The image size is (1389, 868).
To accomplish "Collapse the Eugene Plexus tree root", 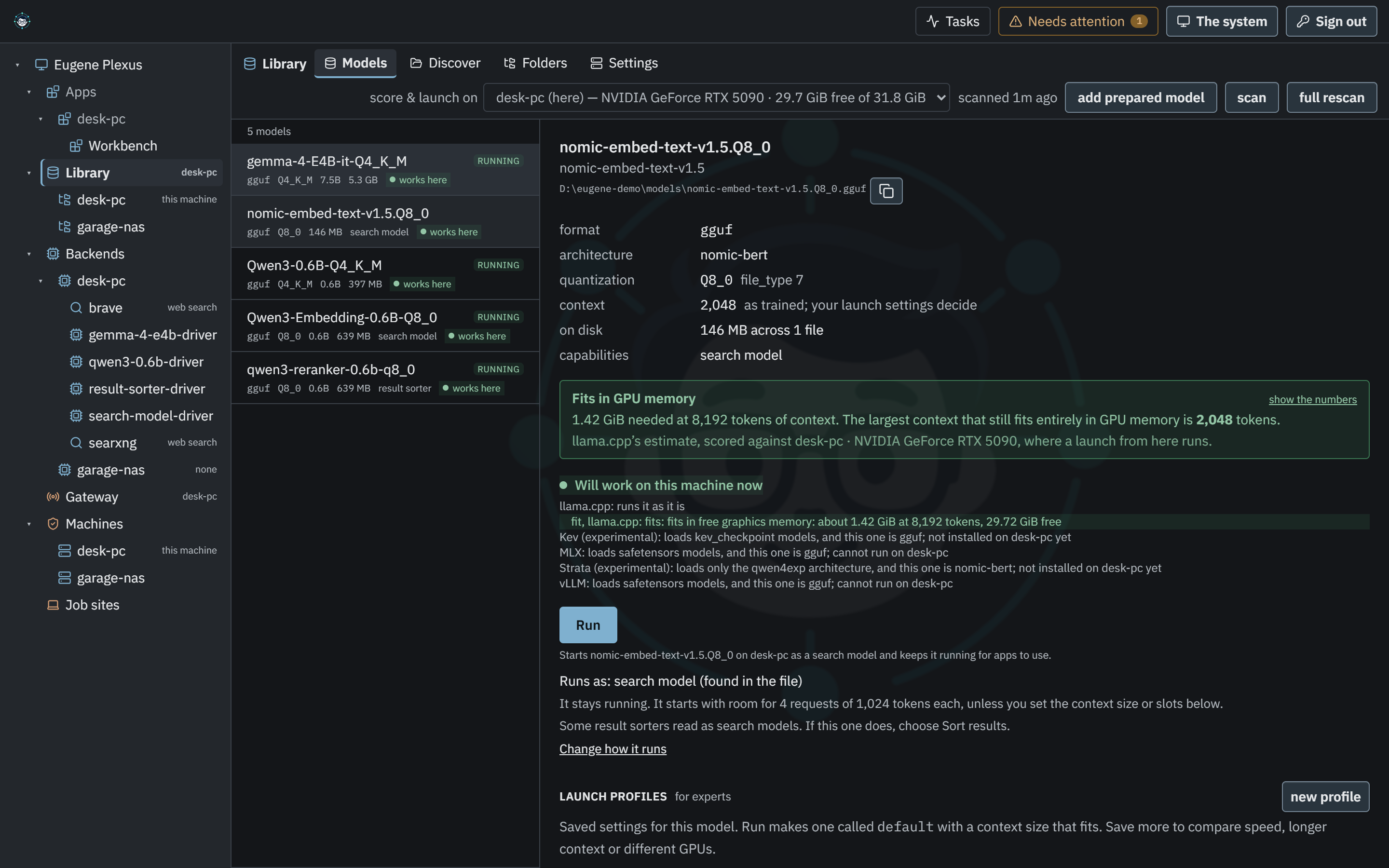I will (x=17, y=65).
